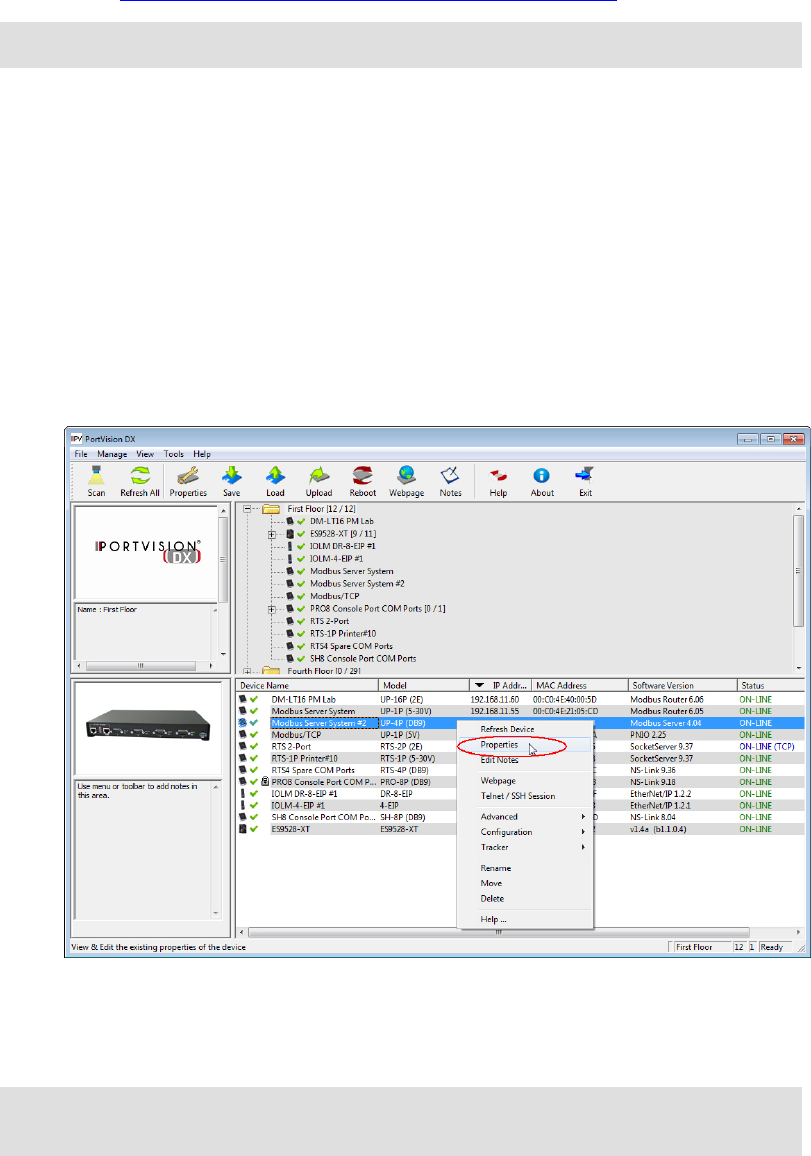This screenshot has width=811, height=1156.
Task: Select Modbus Server System #2 in tree
Action: pos(357,584)
